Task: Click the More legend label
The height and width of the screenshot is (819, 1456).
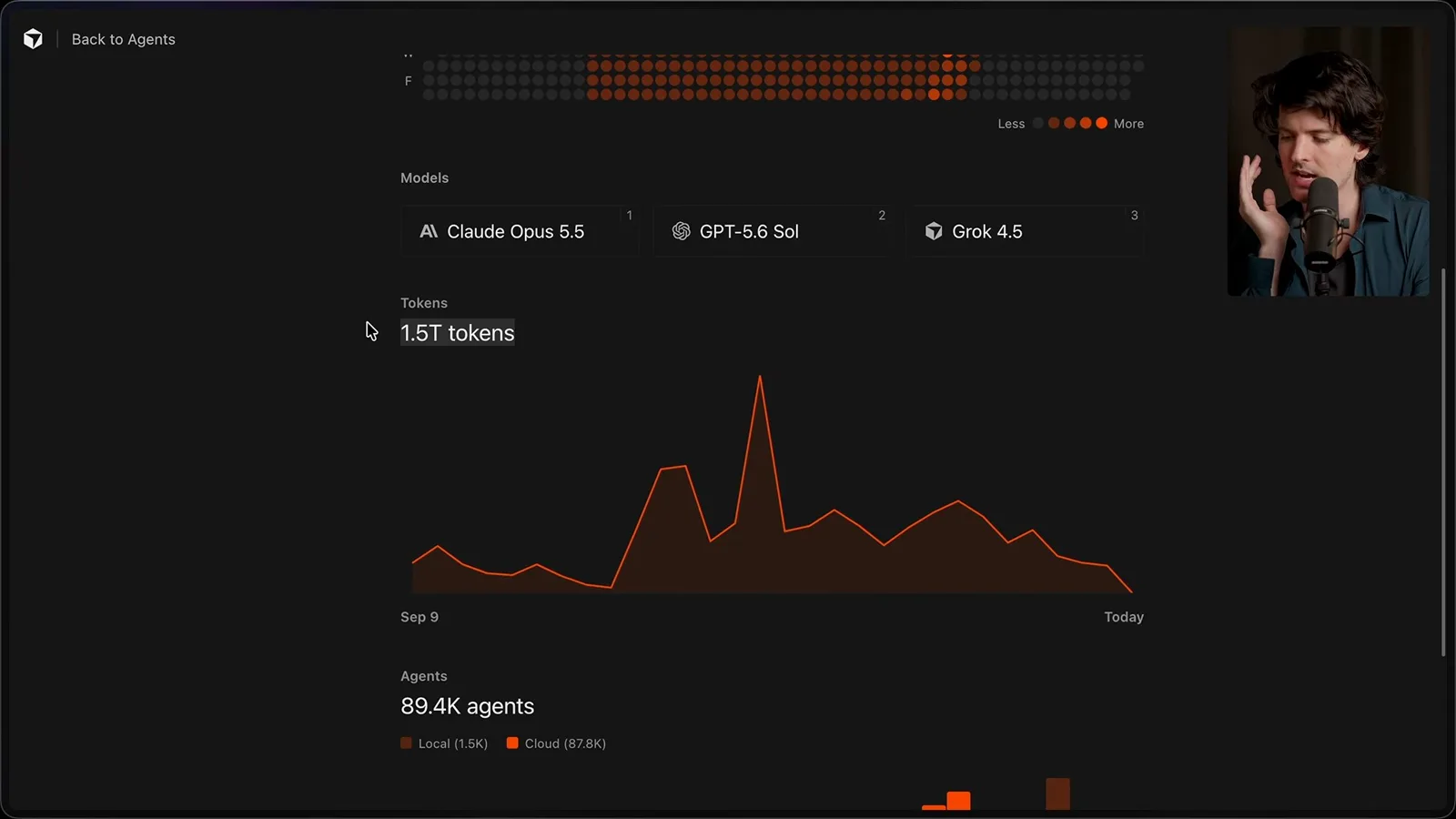Action: tap(1128, 124)
